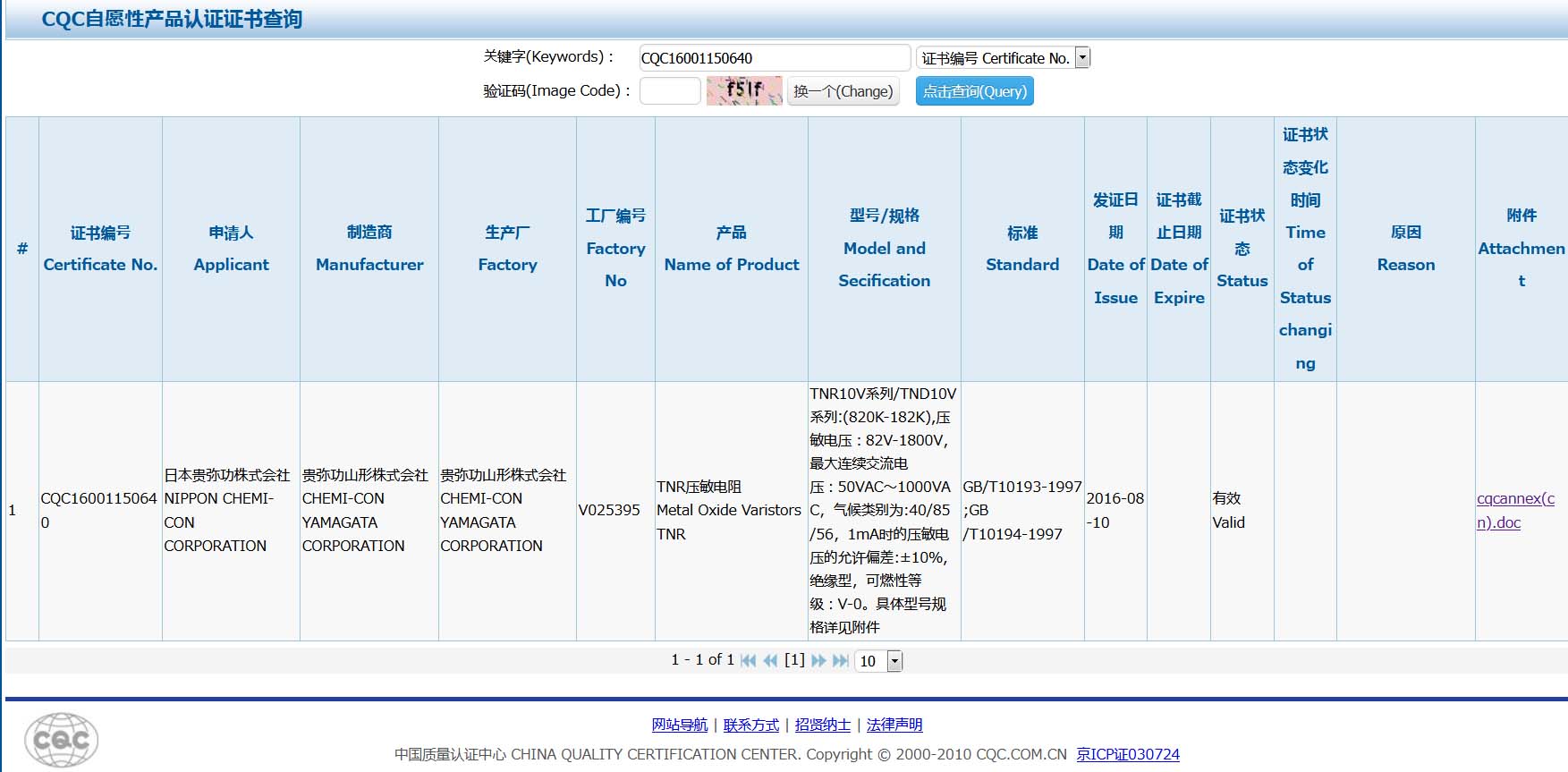Go to last page arrow icon
Image resolution: width=1568 pixels, height=772 pixels.
coord(840,661)
